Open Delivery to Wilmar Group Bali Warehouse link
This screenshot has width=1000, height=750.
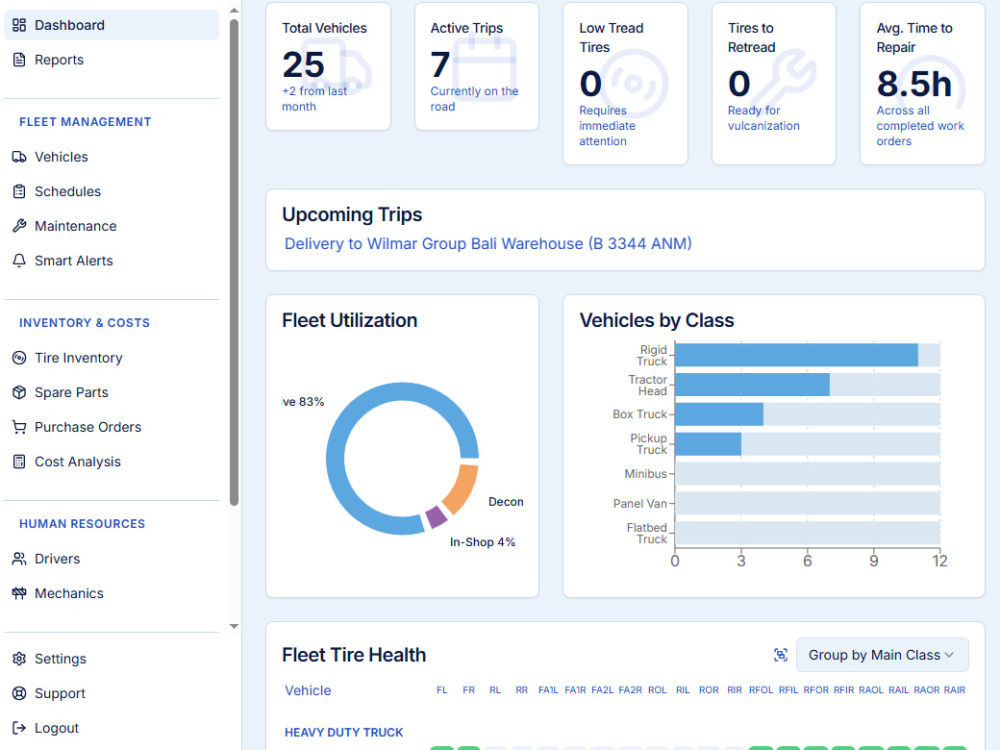coord(488,244)
